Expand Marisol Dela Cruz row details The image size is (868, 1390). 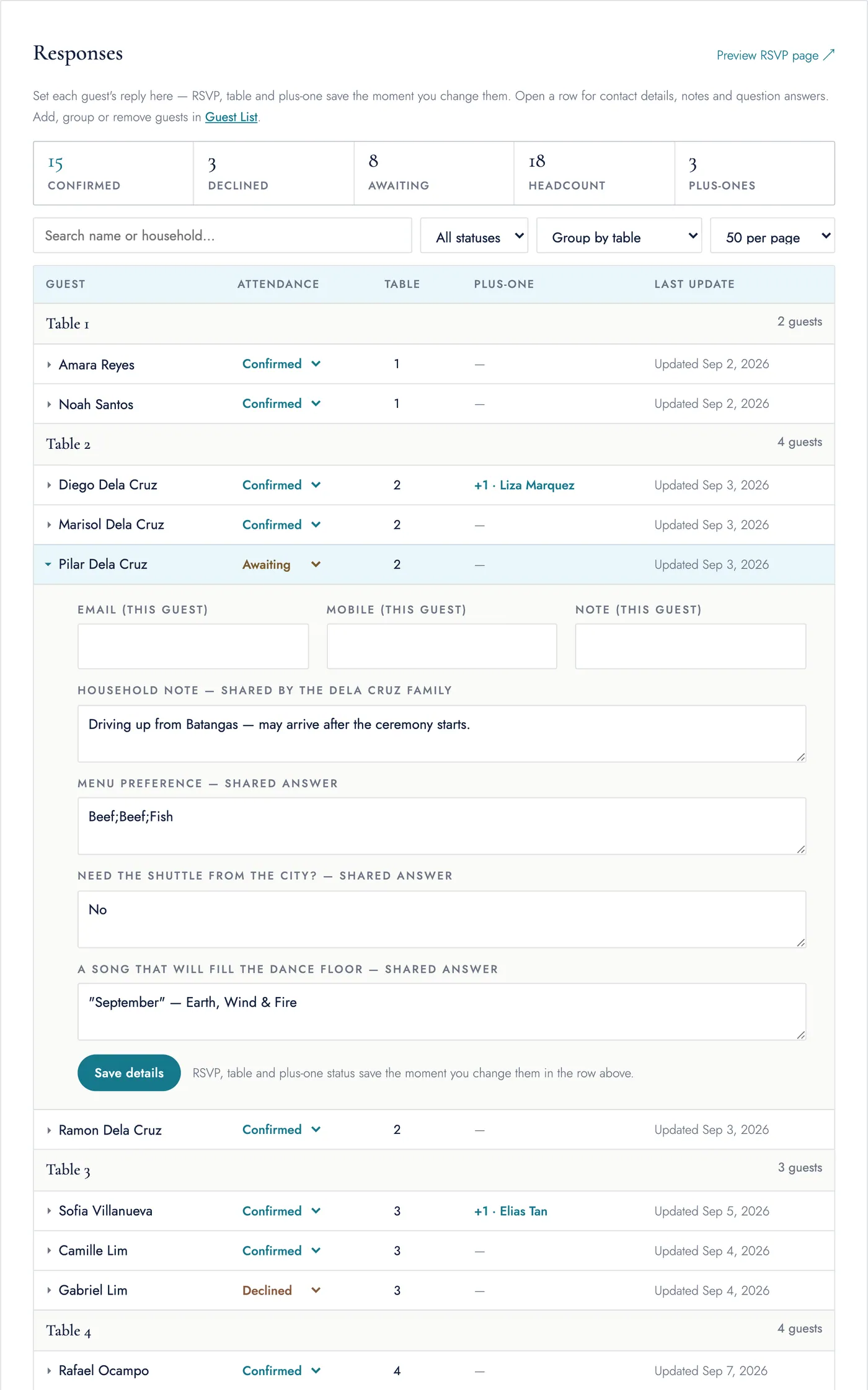(x=49, y=525)
